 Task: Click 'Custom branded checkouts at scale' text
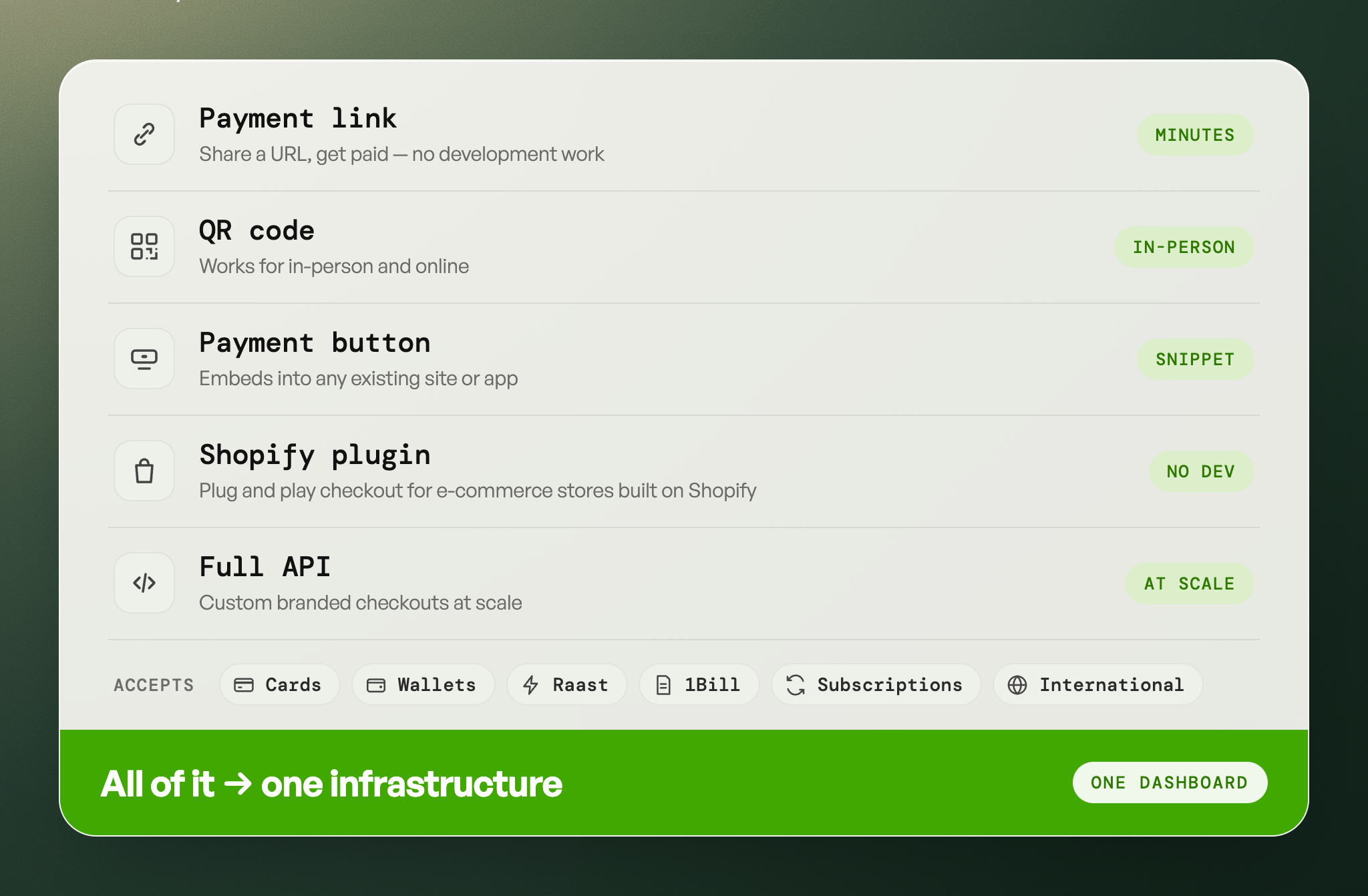(x=361, y=603)
